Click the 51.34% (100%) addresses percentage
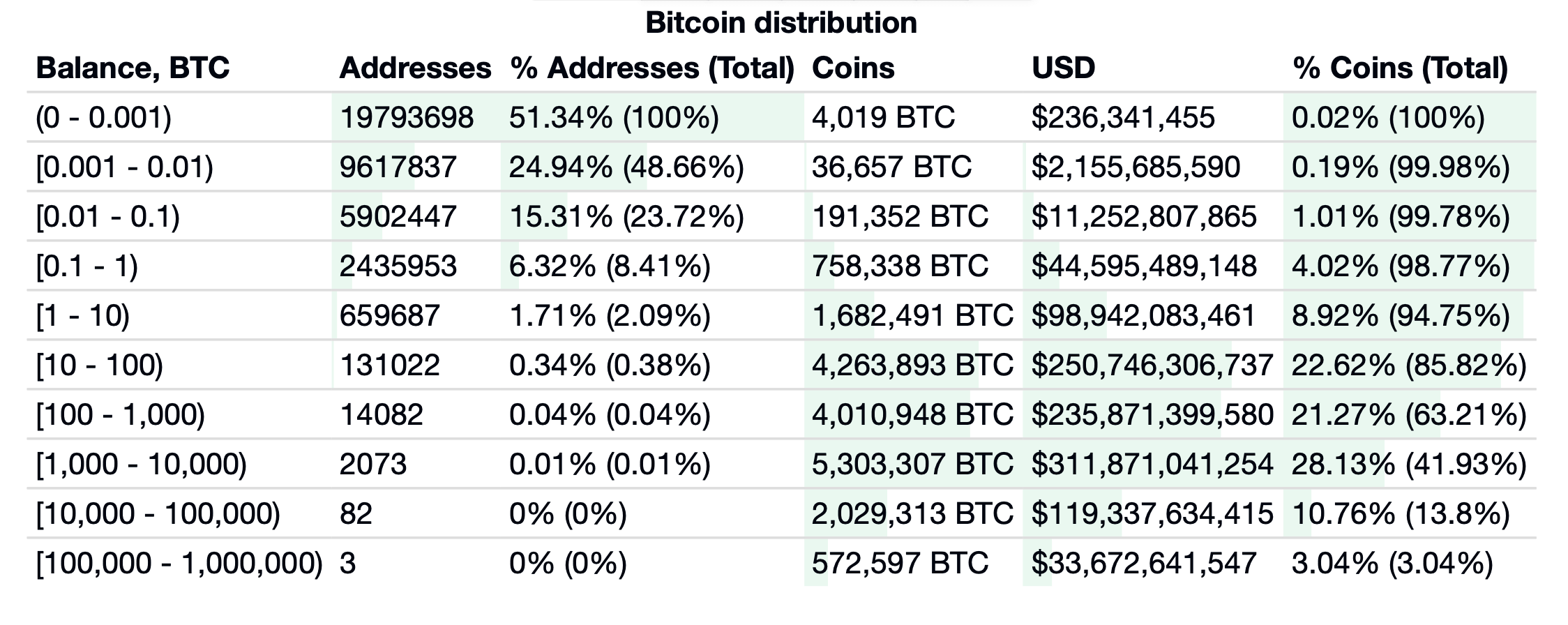1568x625 pixels. [614, 117]
